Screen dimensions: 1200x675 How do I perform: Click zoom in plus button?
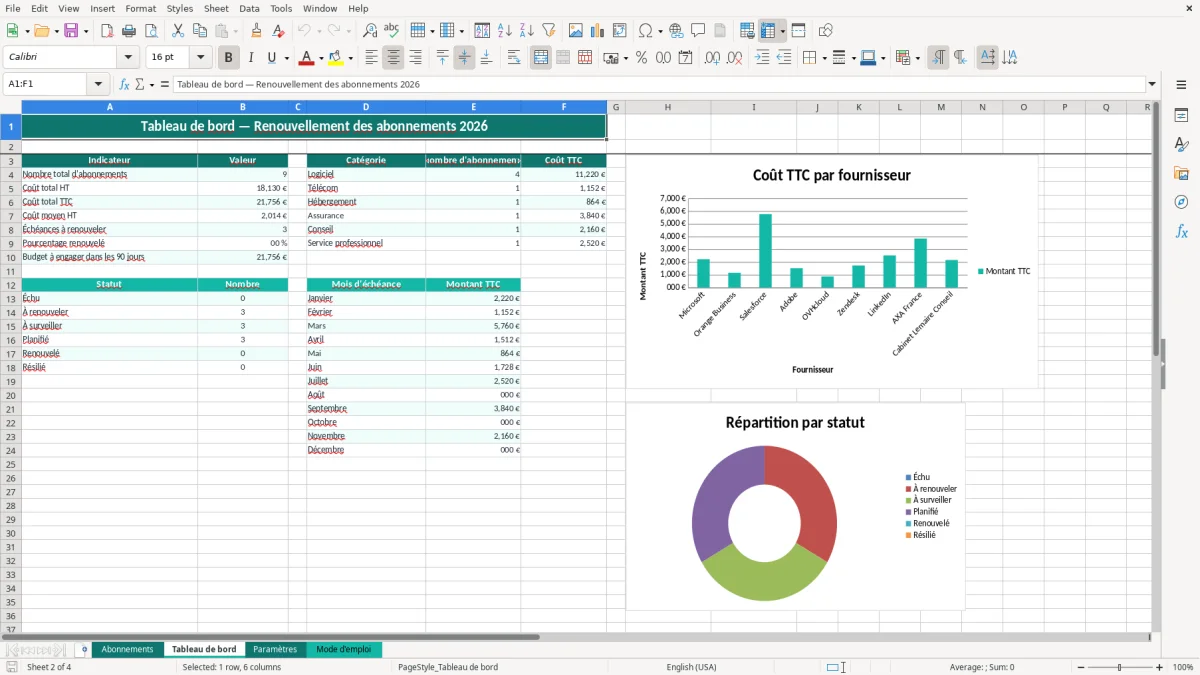[x=1160, y=667]
